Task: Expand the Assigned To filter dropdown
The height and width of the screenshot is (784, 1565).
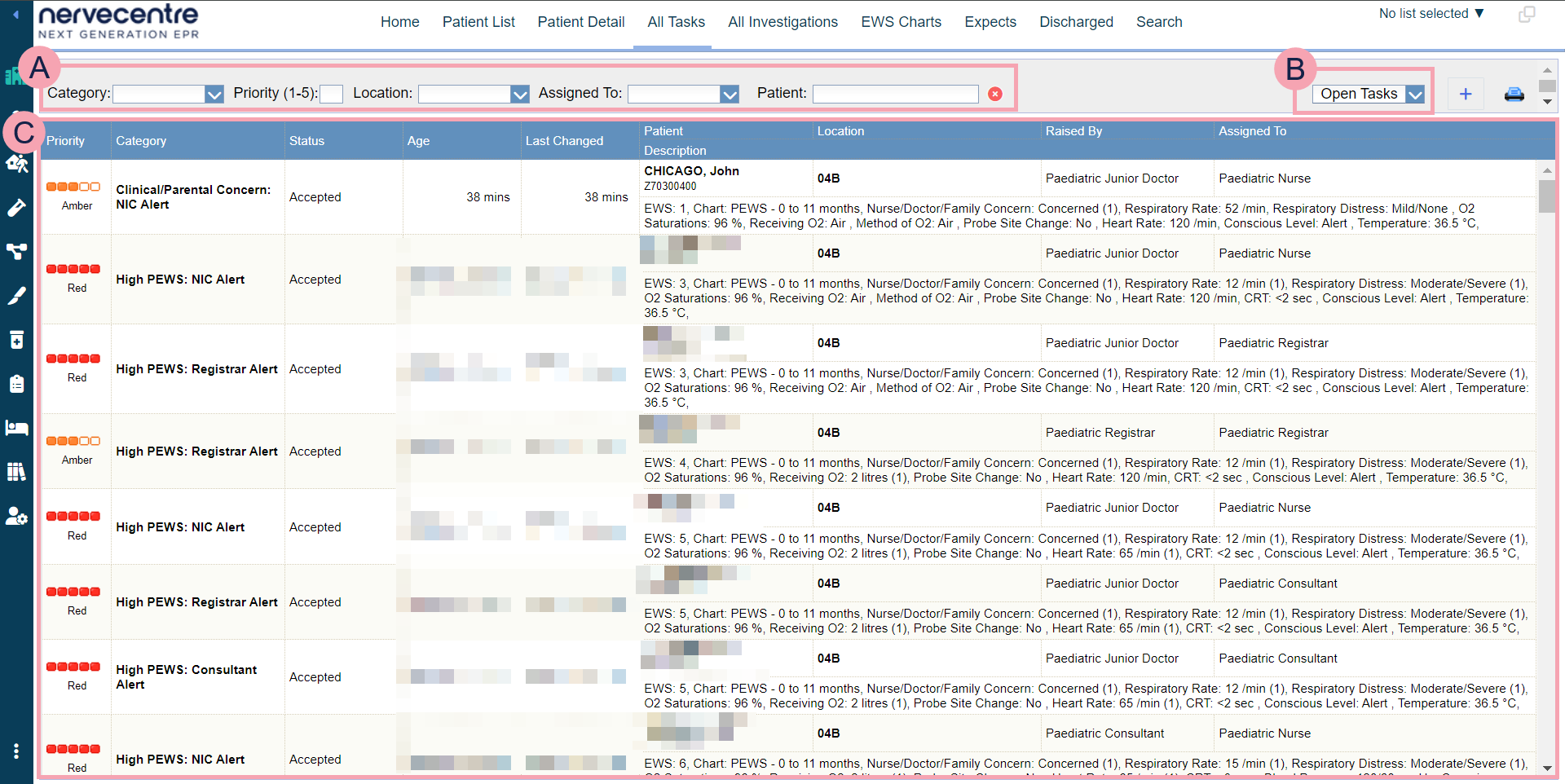Action: click(730, 95)
